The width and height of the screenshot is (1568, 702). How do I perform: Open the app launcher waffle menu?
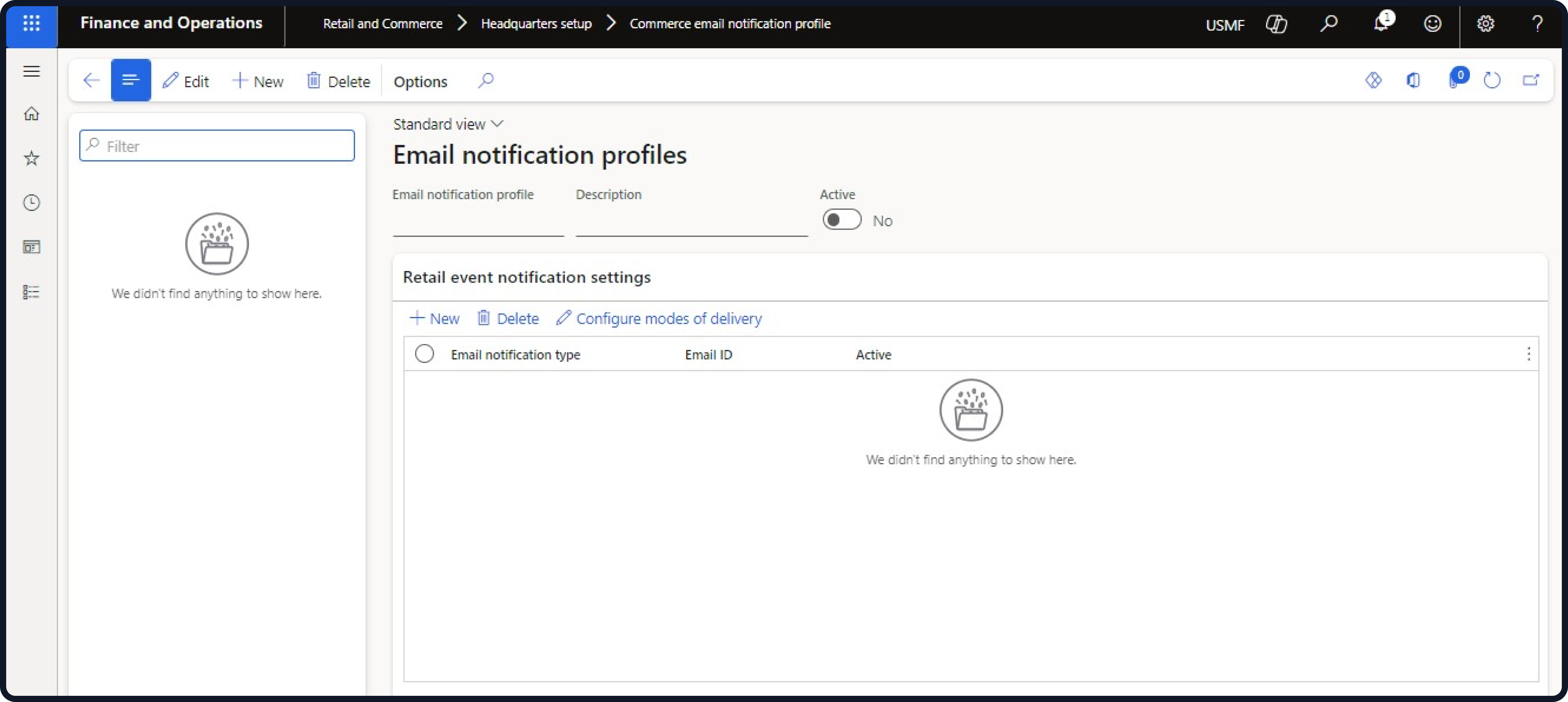(x=31, y=24)
